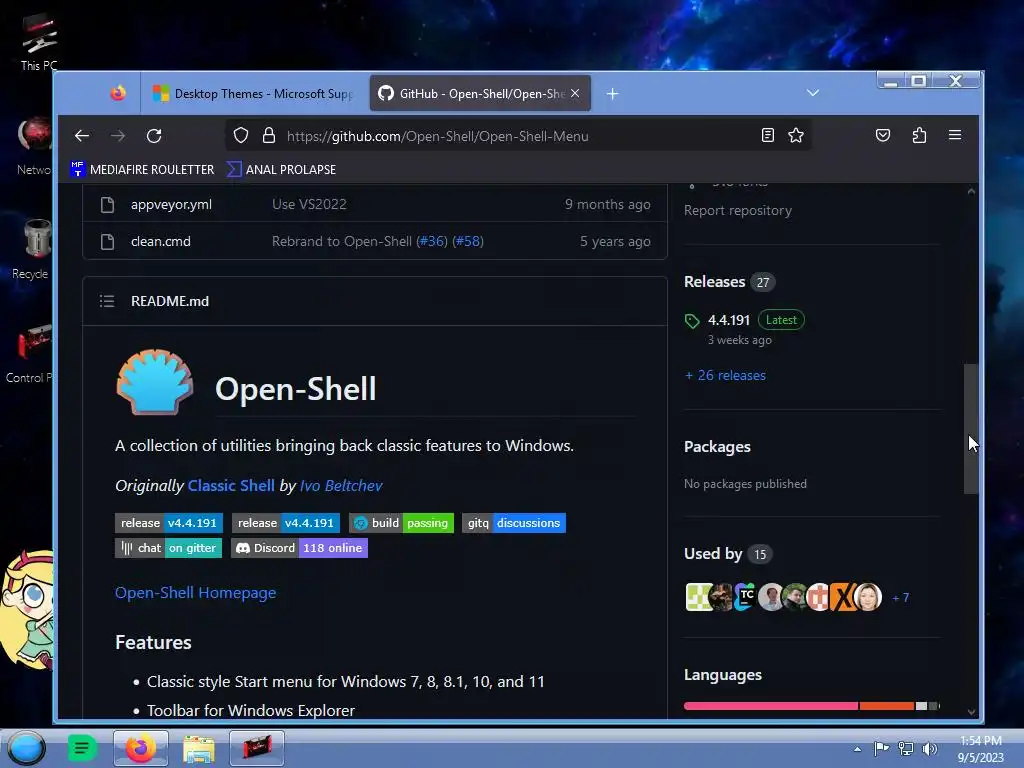Click the scrollbar down arrow
Screen dimensions: 1024x768
click(971, 712)
